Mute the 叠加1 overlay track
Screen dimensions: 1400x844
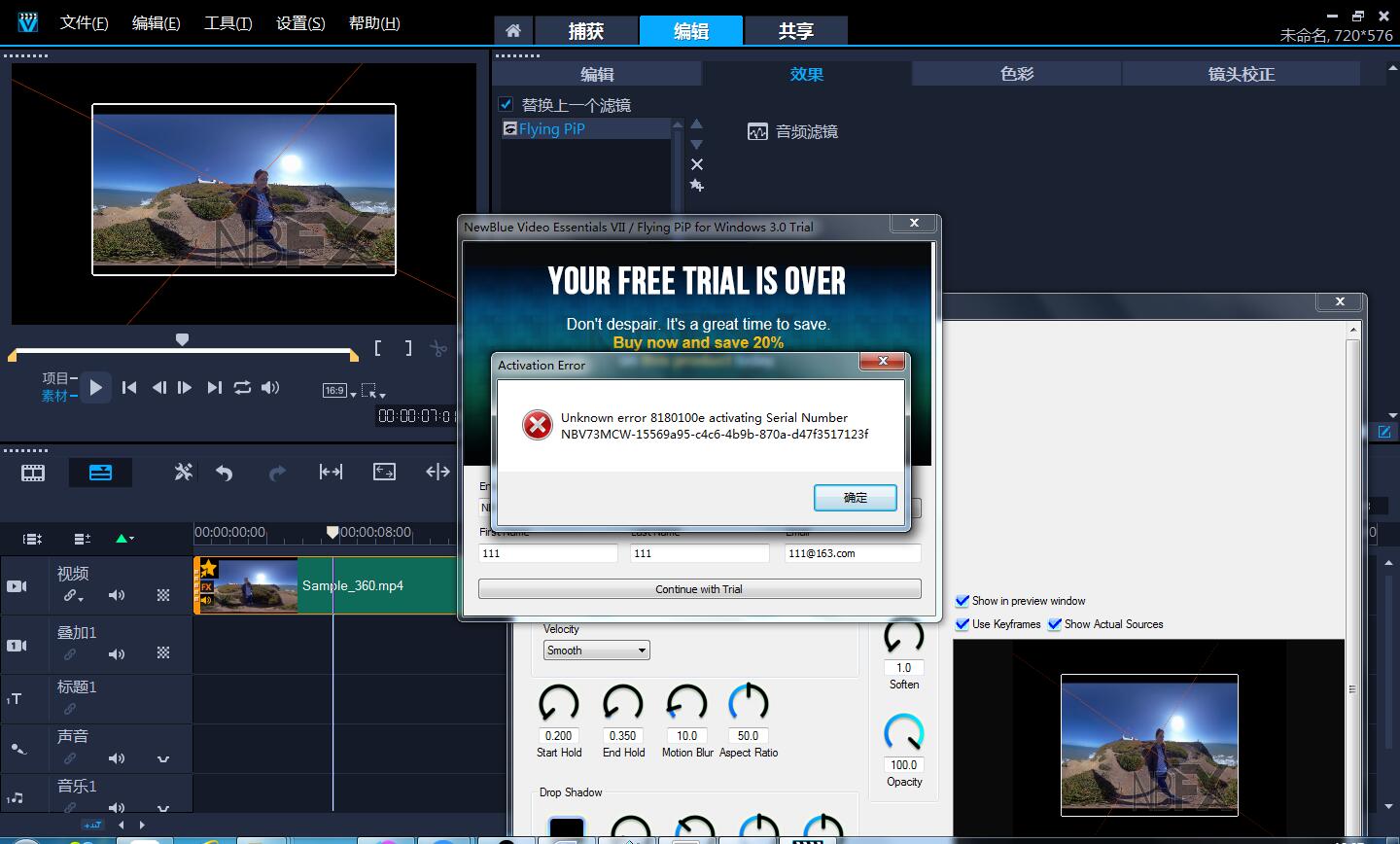(117, 654)
